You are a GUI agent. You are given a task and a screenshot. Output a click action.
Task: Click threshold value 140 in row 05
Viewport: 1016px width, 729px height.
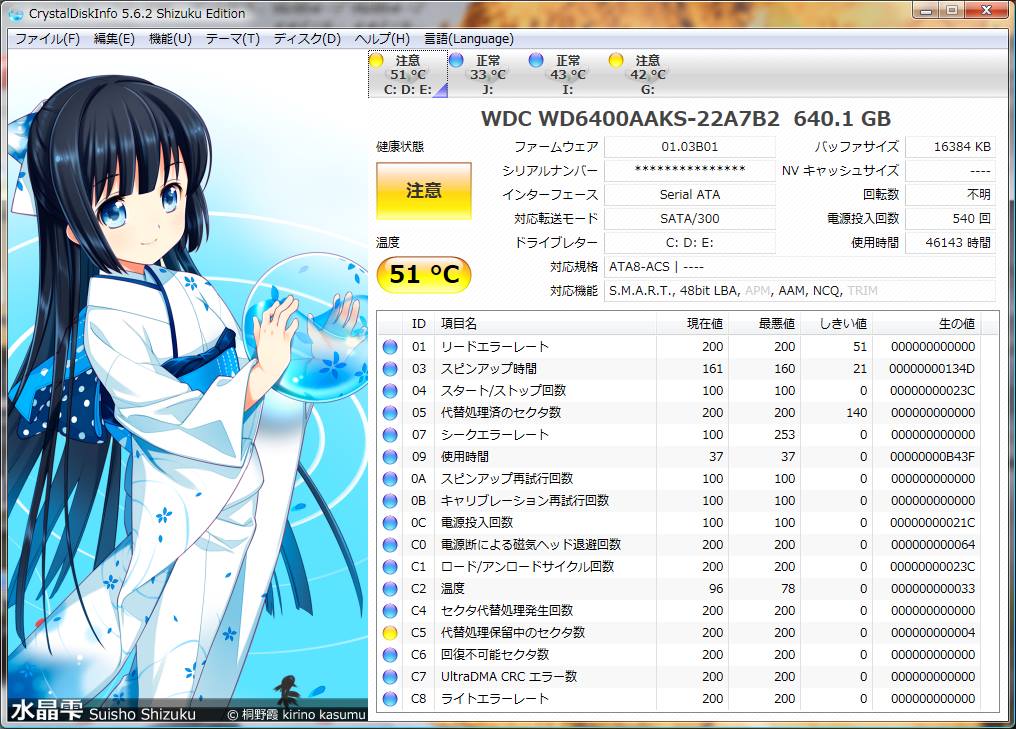857,413
